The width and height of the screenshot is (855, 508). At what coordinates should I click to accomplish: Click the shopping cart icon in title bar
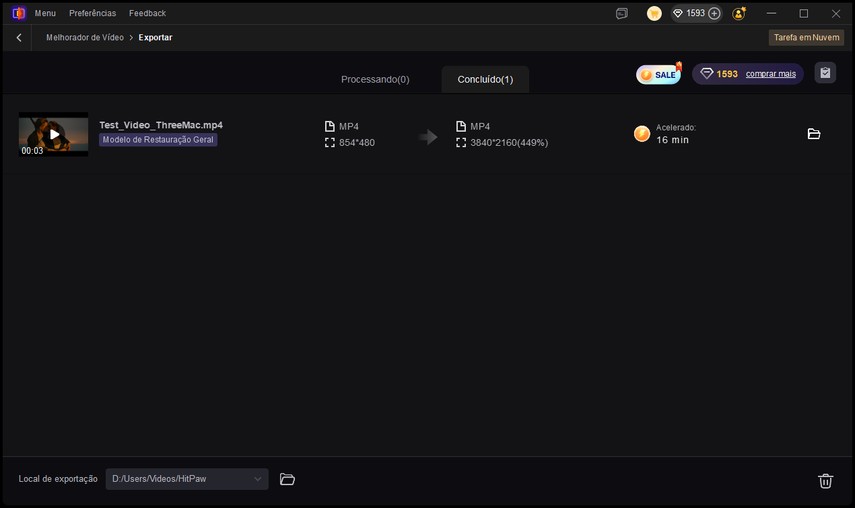[x=654, y=13]
